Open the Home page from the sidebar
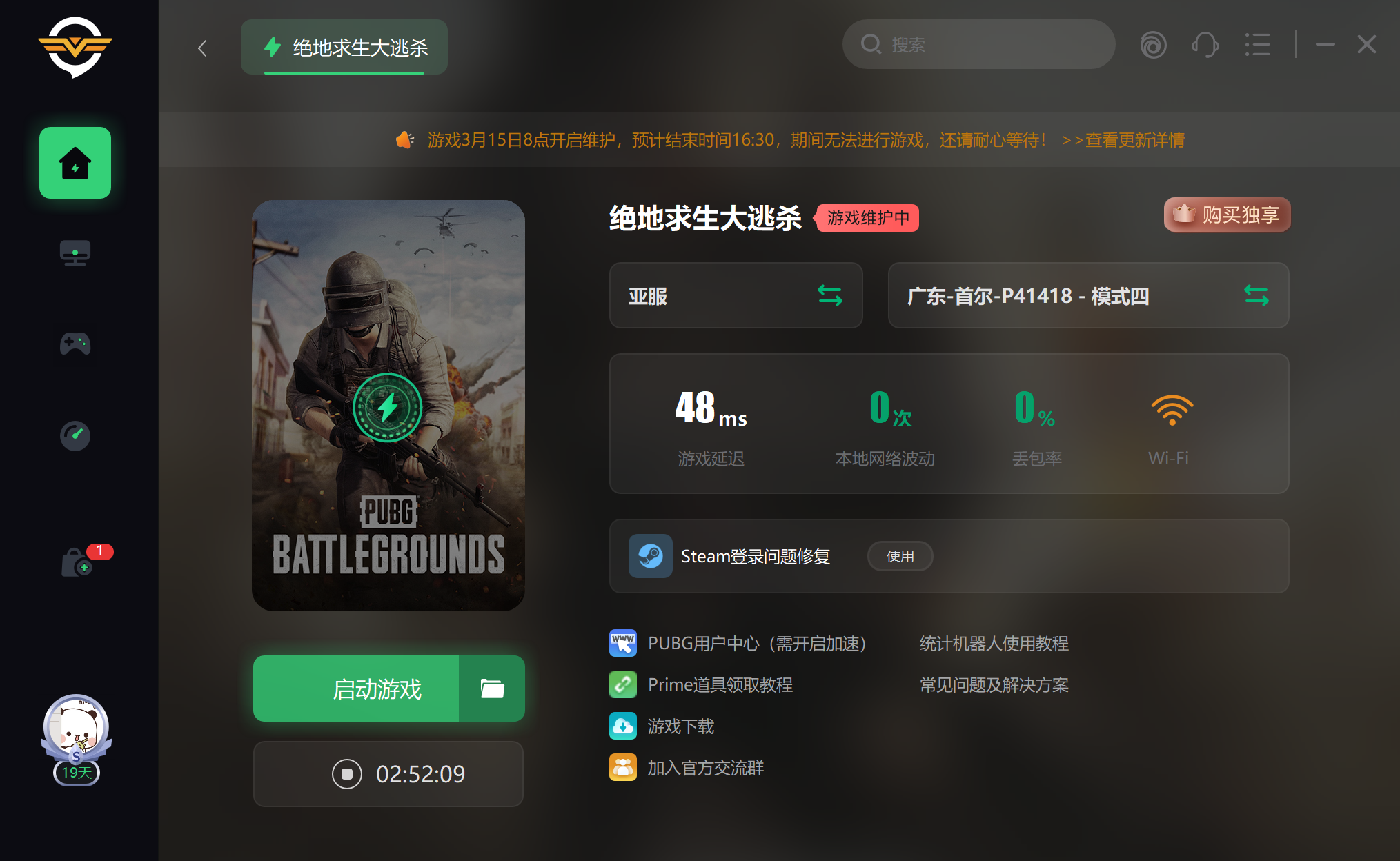 (75, 163)
